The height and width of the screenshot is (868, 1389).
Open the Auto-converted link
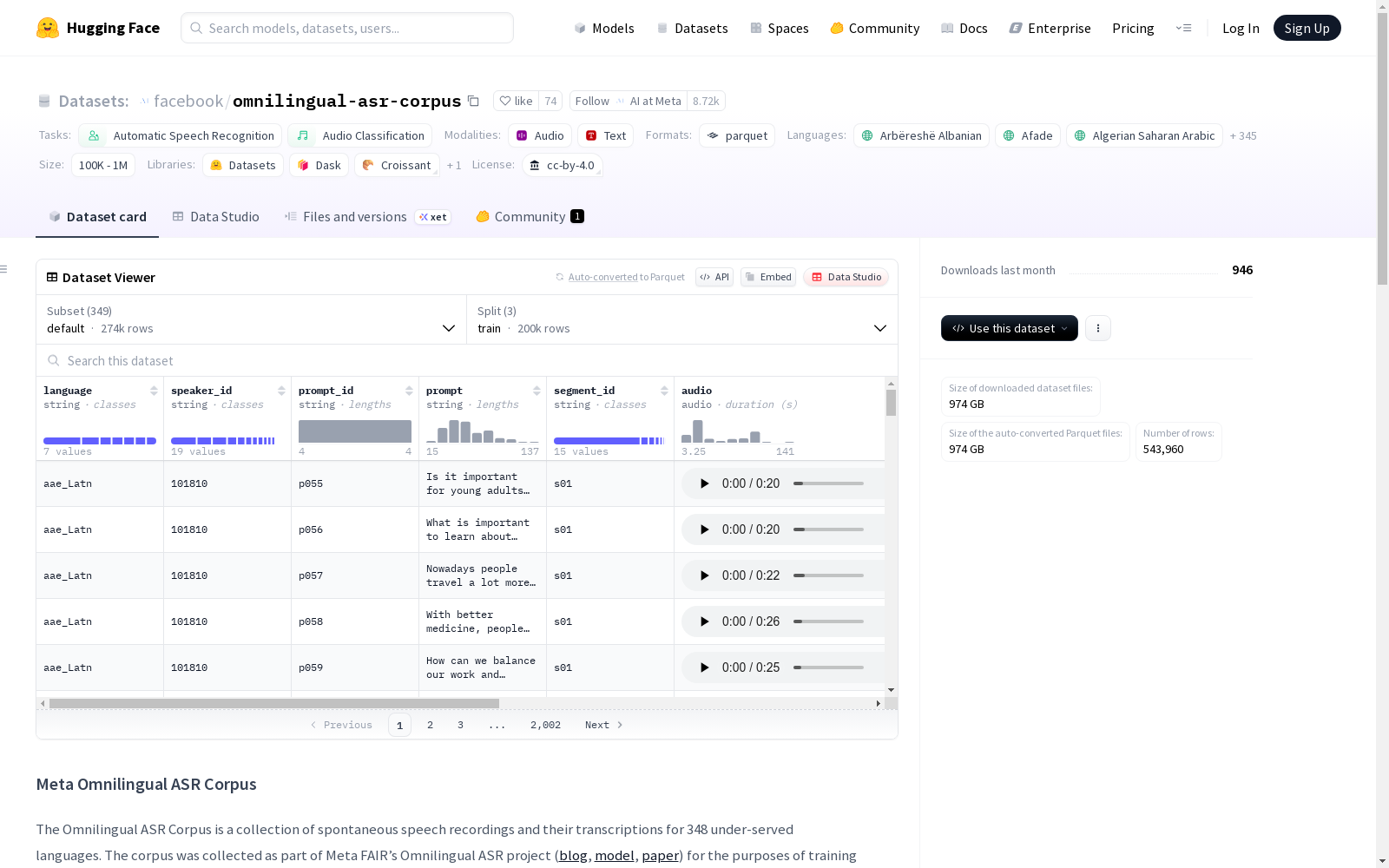tap(603, 277)
